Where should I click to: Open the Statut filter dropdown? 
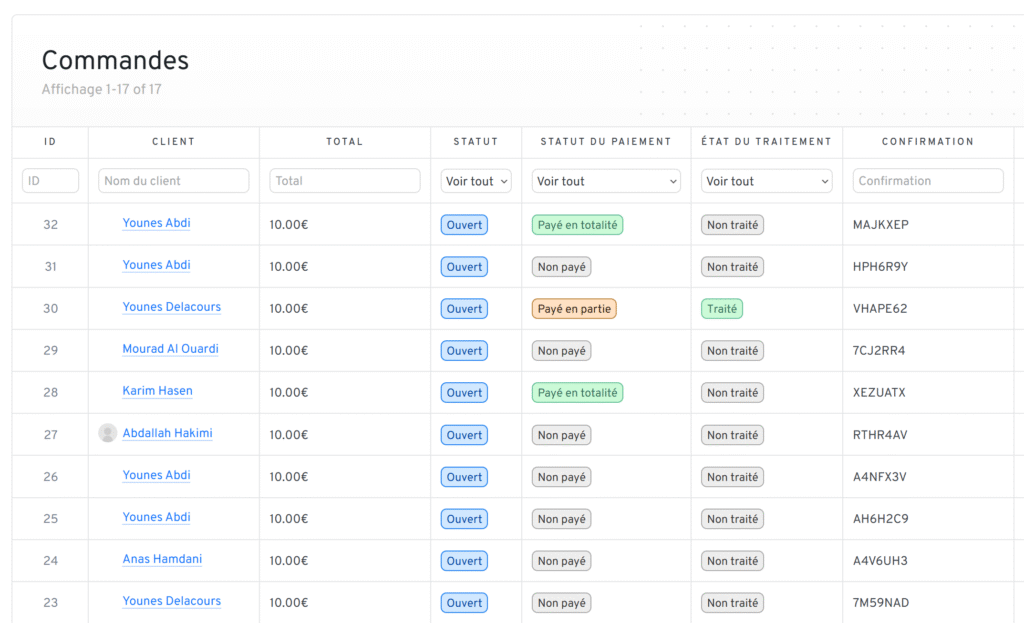coord(476,181)
